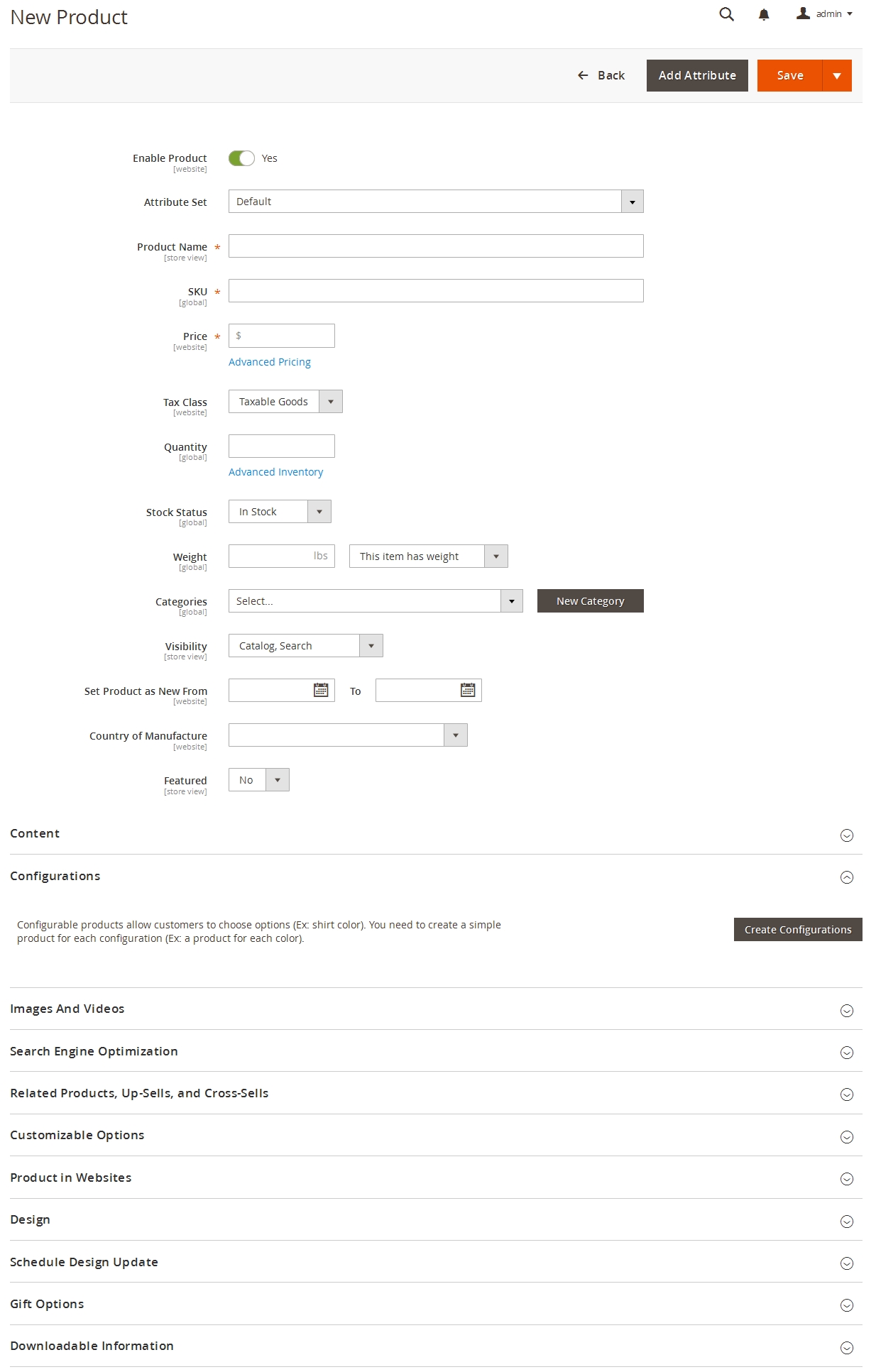Open the notifications bell

click(x=764, y=15)
